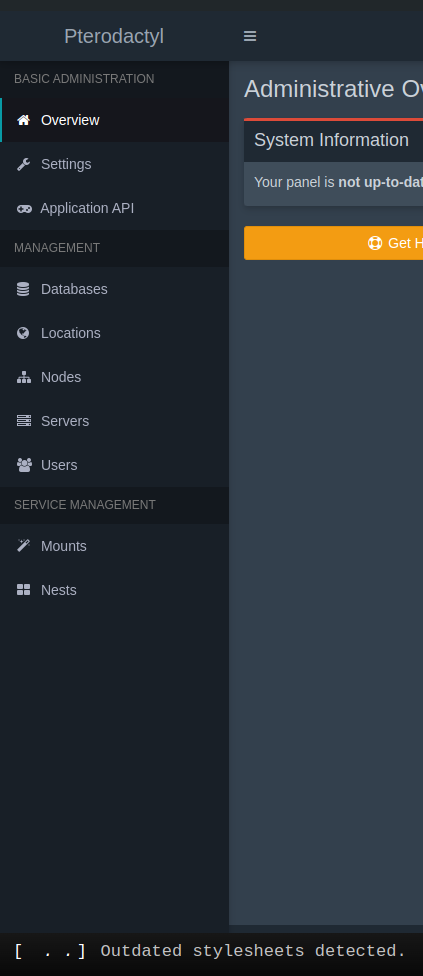Click the magic wand icon beside Mounts
Image resolution: width=423 pixels, height=976 pixels.
24,546
